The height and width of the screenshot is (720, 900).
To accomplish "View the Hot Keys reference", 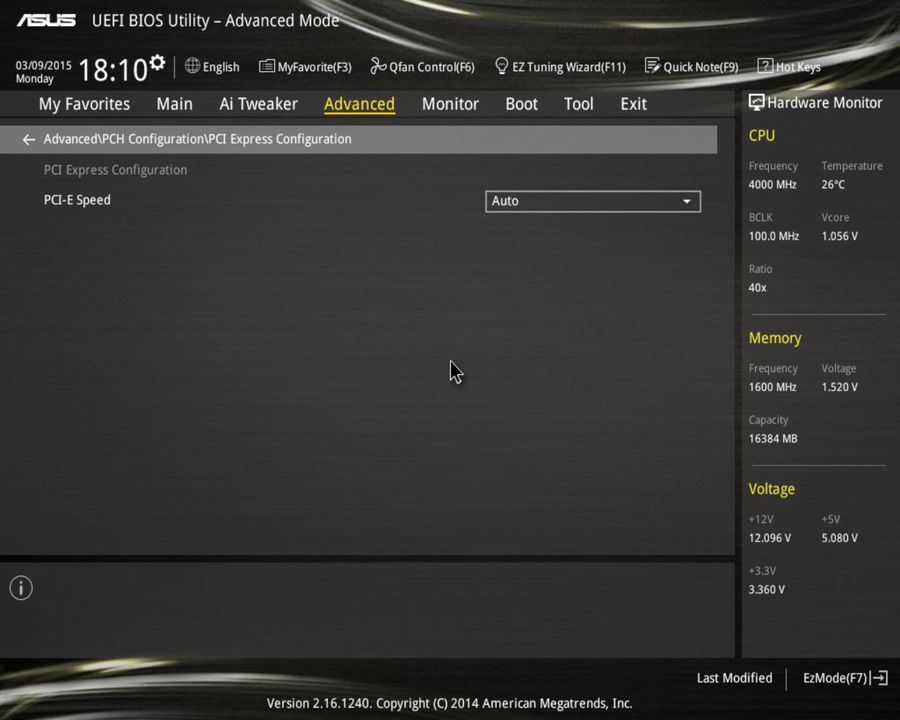I will coord(789,66).
